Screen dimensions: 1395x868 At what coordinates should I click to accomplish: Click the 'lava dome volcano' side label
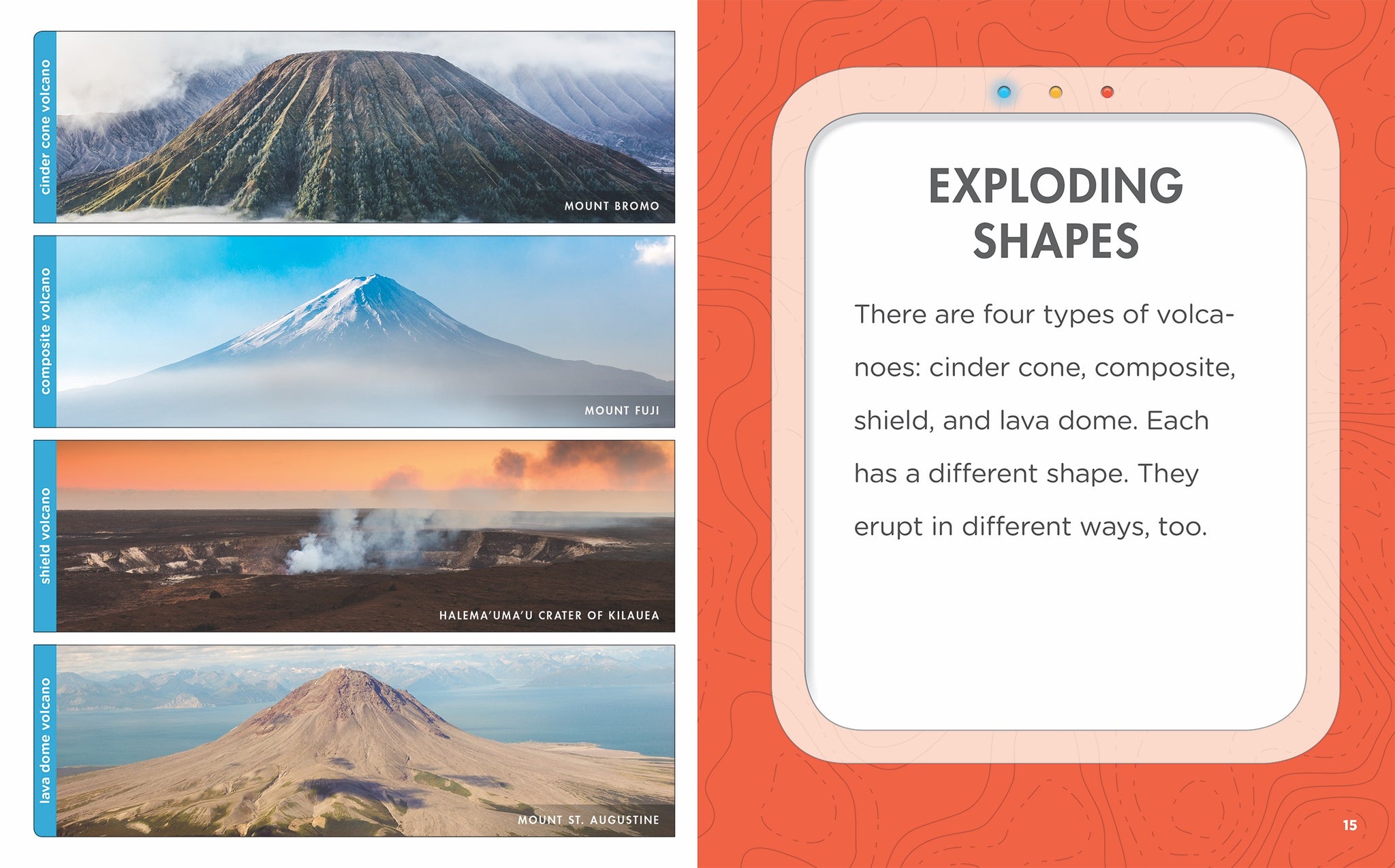(x=46, y=741)
